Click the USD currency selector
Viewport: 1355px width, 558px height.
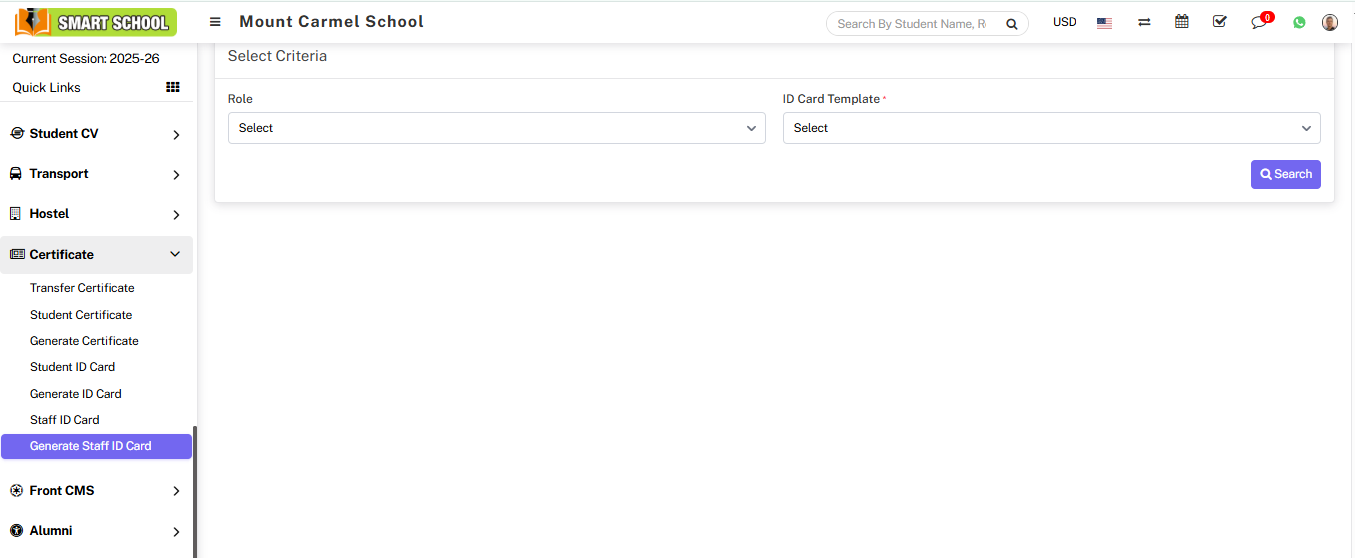(x=1064, y=22)
